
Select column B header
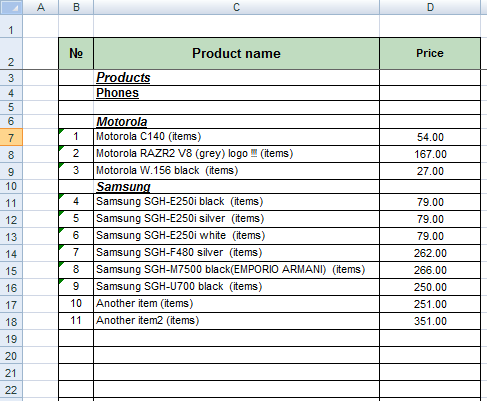tap(76, 7)
